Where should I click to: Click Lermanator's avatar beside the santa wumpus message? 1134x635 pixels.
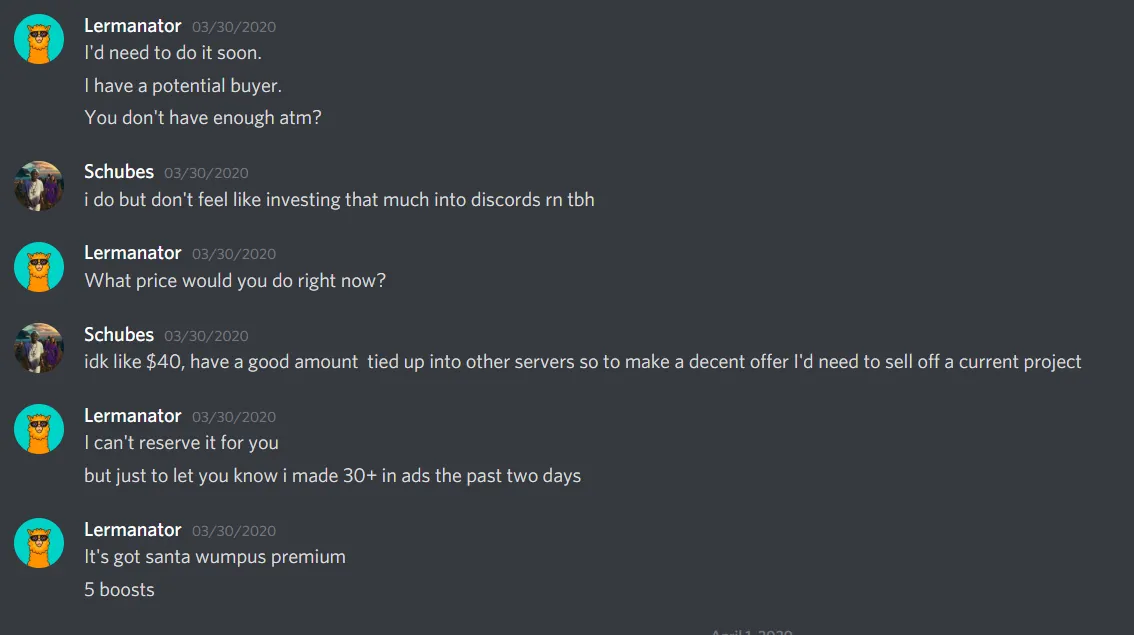coord(39,543)
